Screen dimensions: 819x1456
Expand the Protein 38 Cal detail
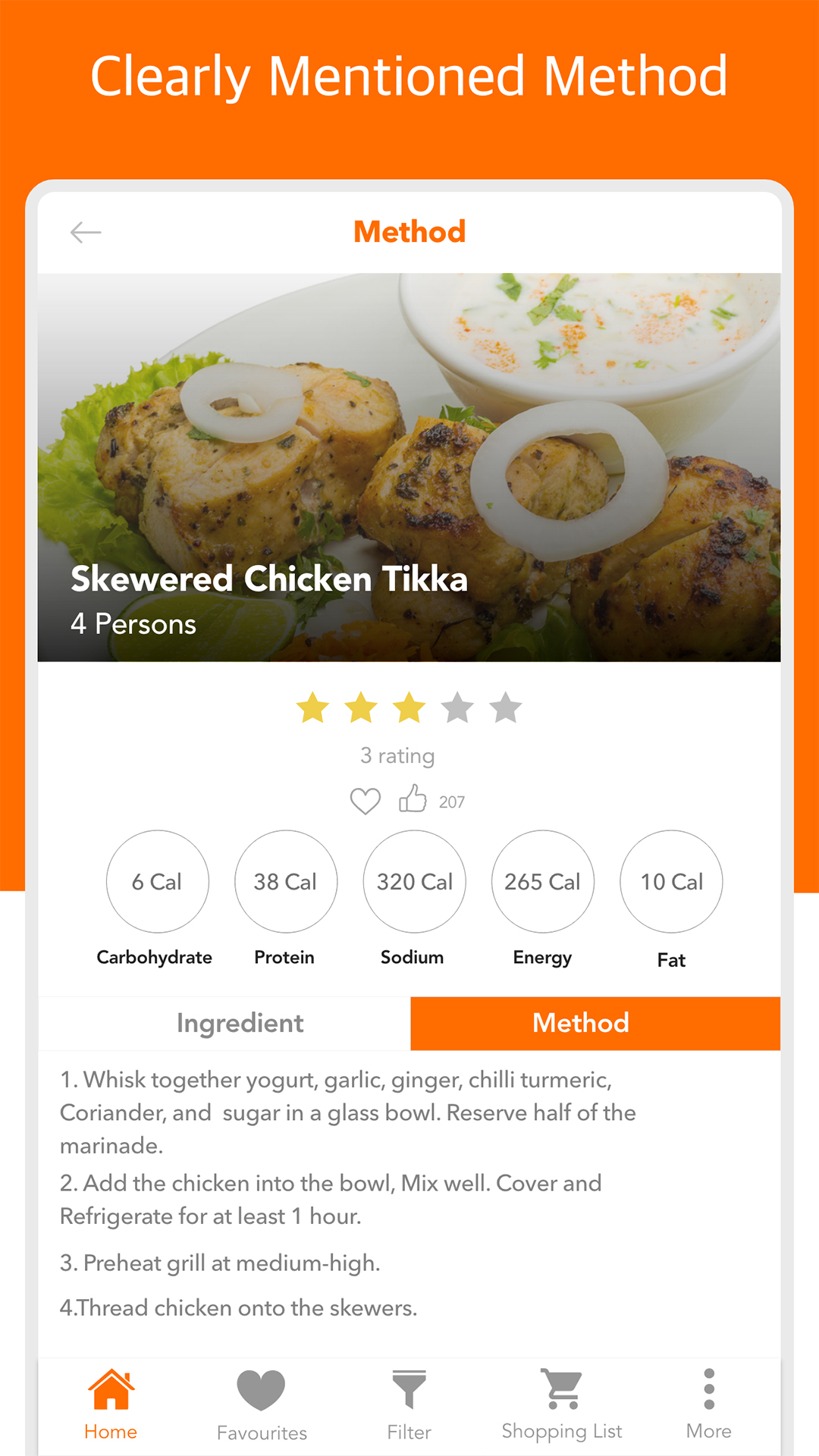(285, 882)
